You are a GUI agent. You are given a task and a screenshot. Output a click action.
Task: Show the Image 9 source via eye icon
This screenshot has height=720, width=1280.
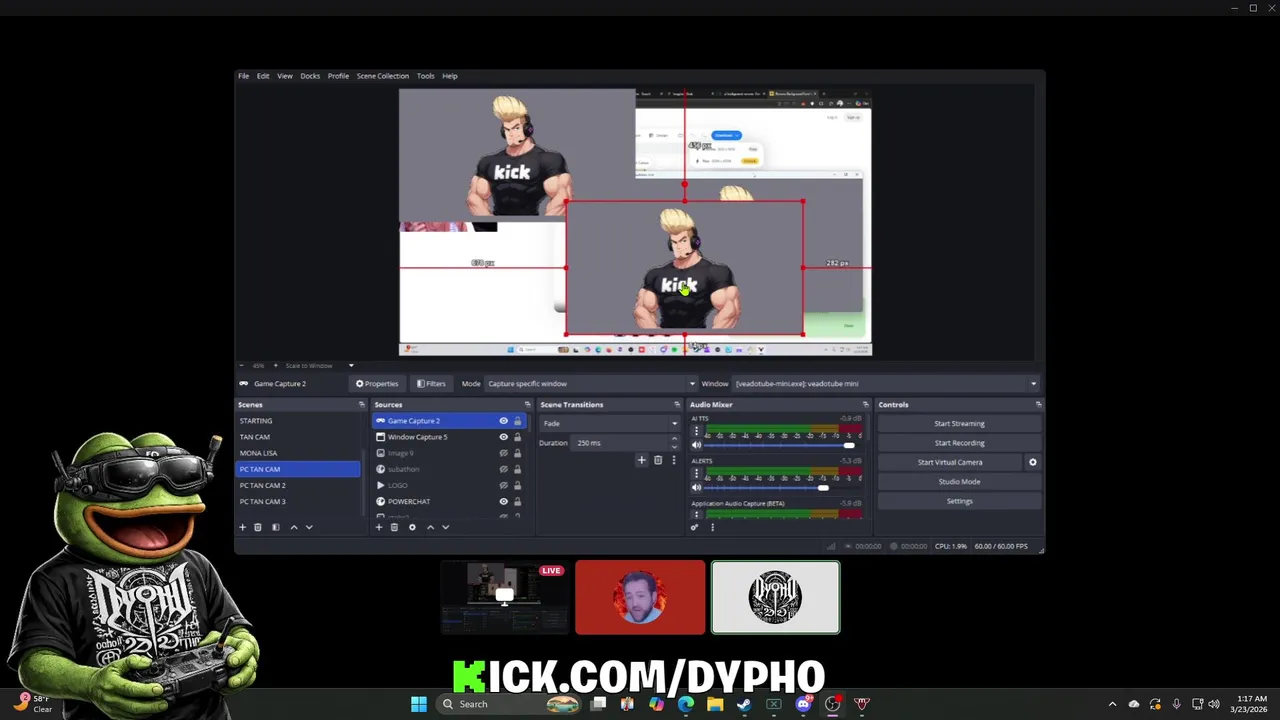pyautogui.click(x=503, y=453)
